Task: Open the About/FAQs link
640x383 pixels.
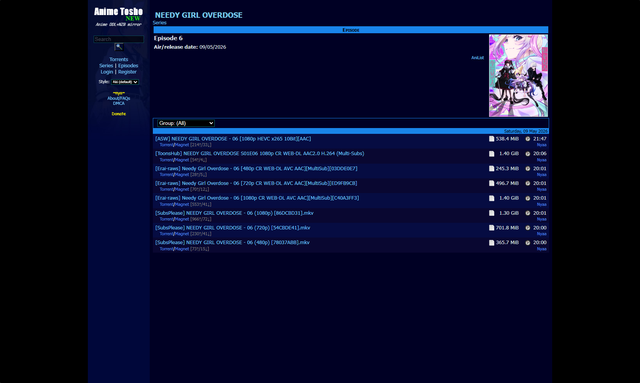Action: coord(118,98)
